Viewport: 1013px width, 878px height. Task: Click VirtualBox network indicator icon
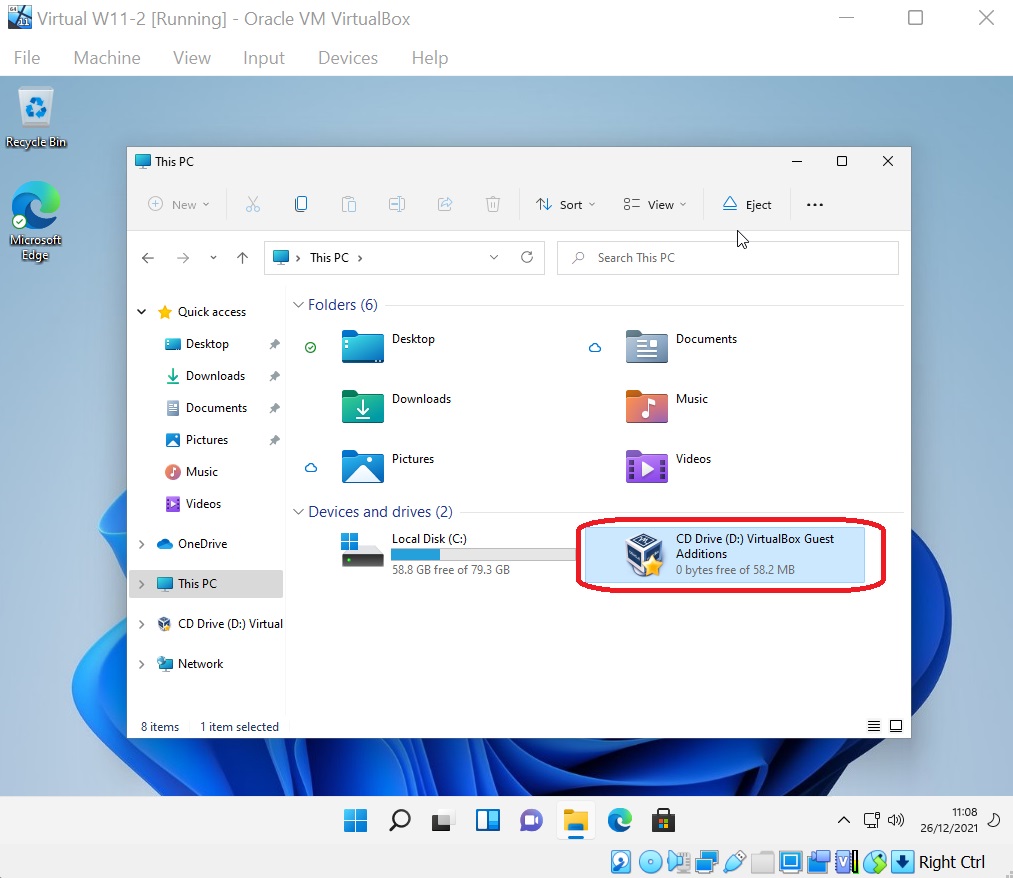click(x=707, y=862)
